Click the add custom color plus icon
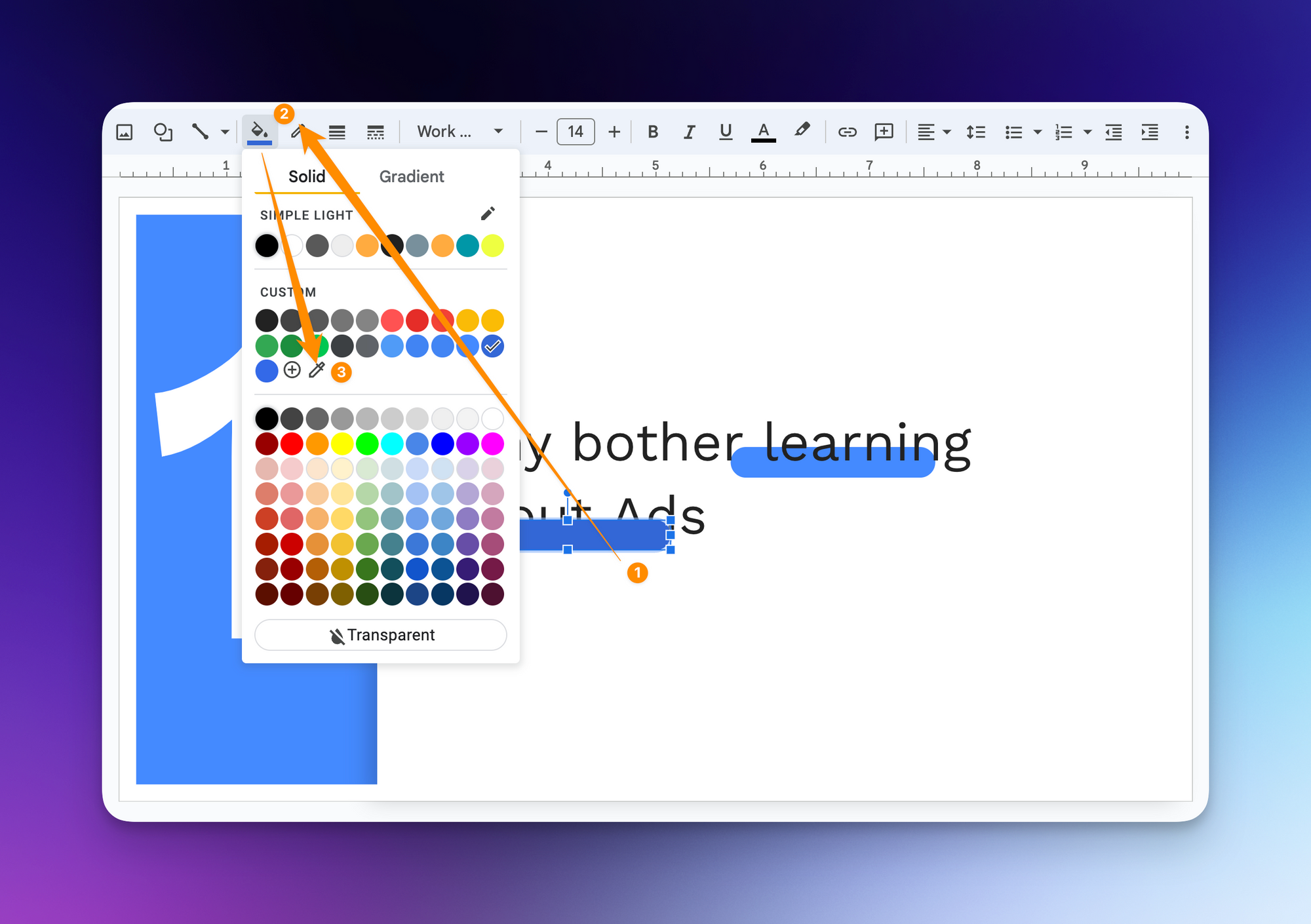 292,370
